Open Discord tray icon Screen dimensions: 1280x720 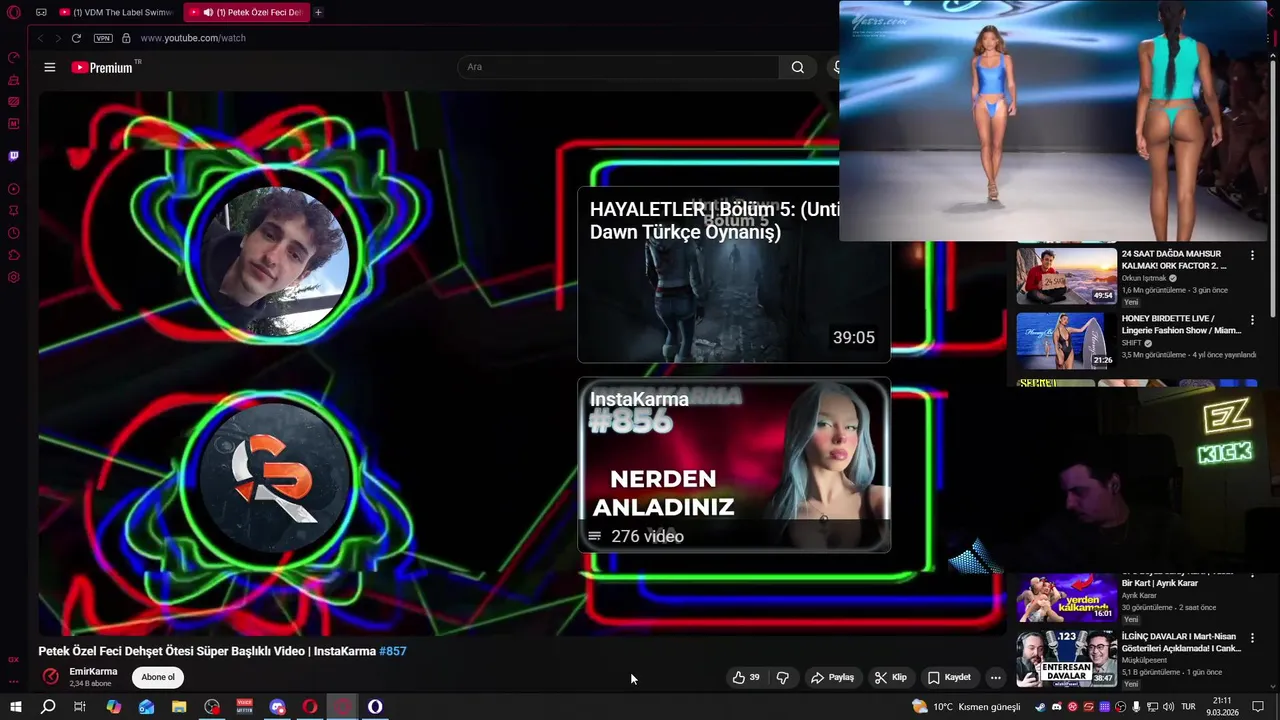tap(1056, 707)
